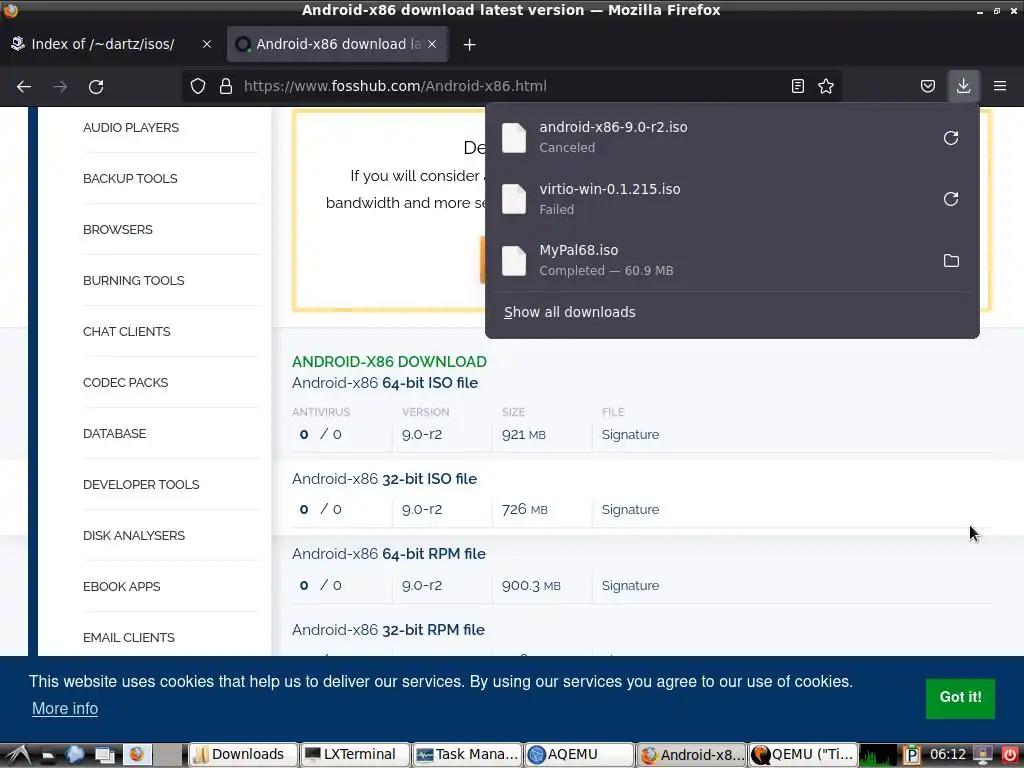Screen dimensions: 1024x768
Task: Bookmark this page with the star
Action: 826,86
